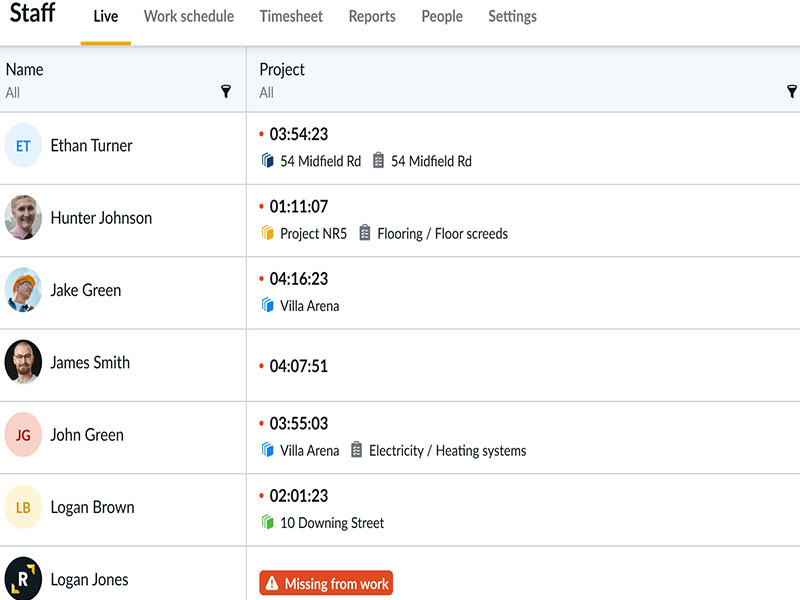Image resolution: width=800 pixels, height=600 pixels.
Task: Click the clipboard icon beside Flooring / Floor screeds
Action: 365,233
